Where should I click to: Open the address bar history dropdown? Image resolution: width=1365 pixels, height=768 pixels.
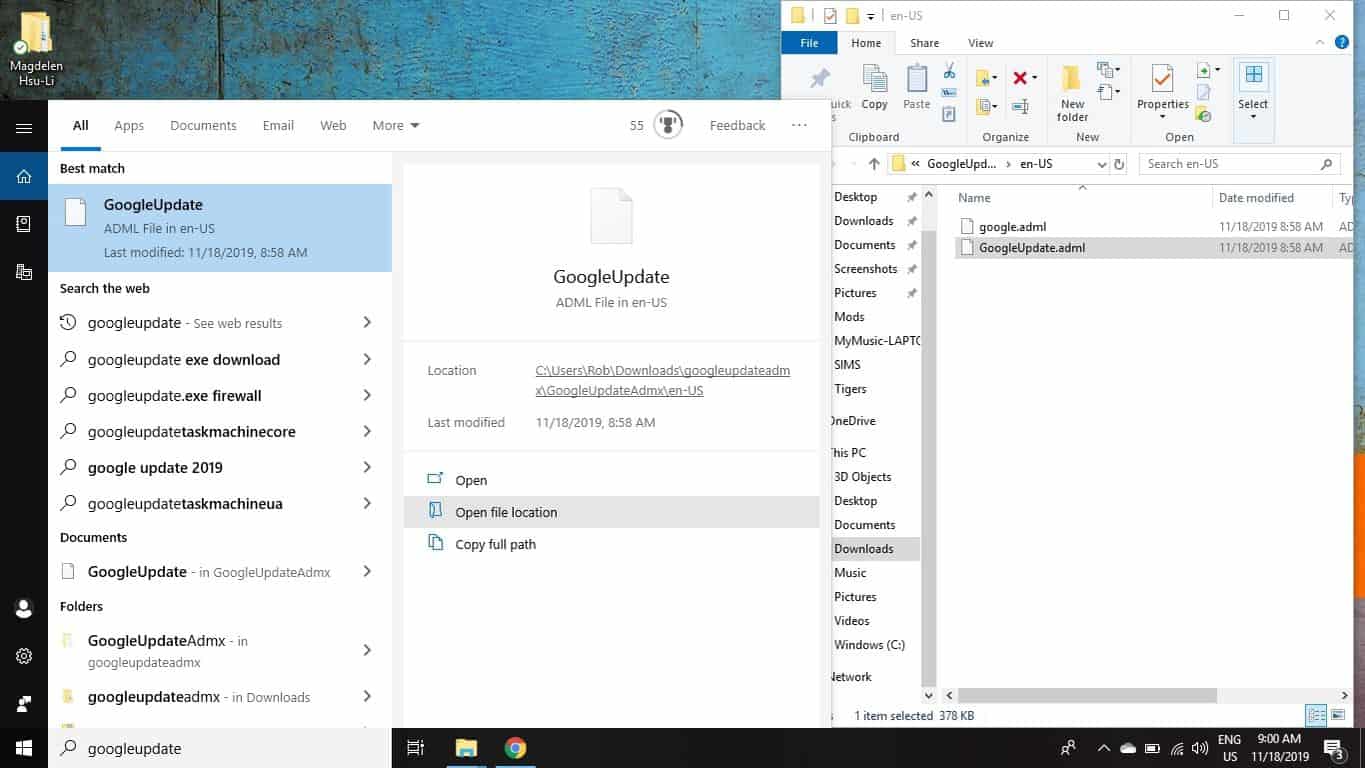point(1102,164)
